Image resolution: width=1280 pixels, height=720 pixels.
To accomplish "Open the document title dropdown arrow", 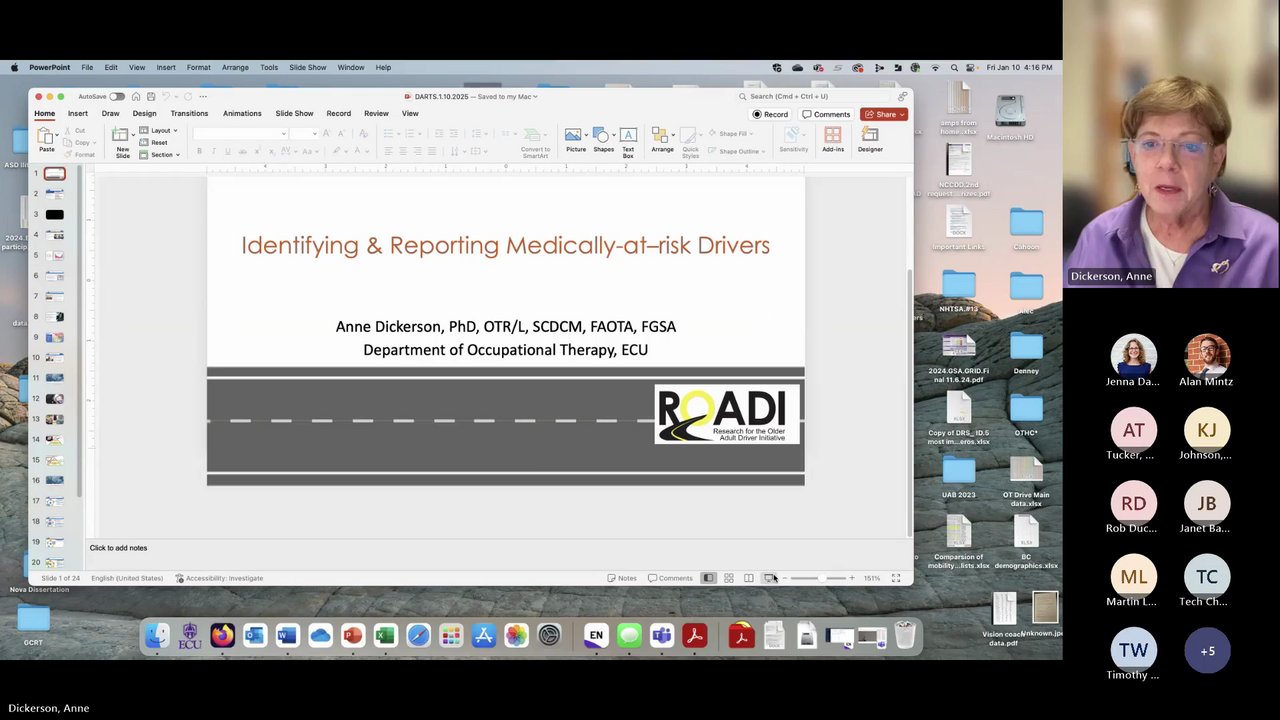I will tap(535, 97).
